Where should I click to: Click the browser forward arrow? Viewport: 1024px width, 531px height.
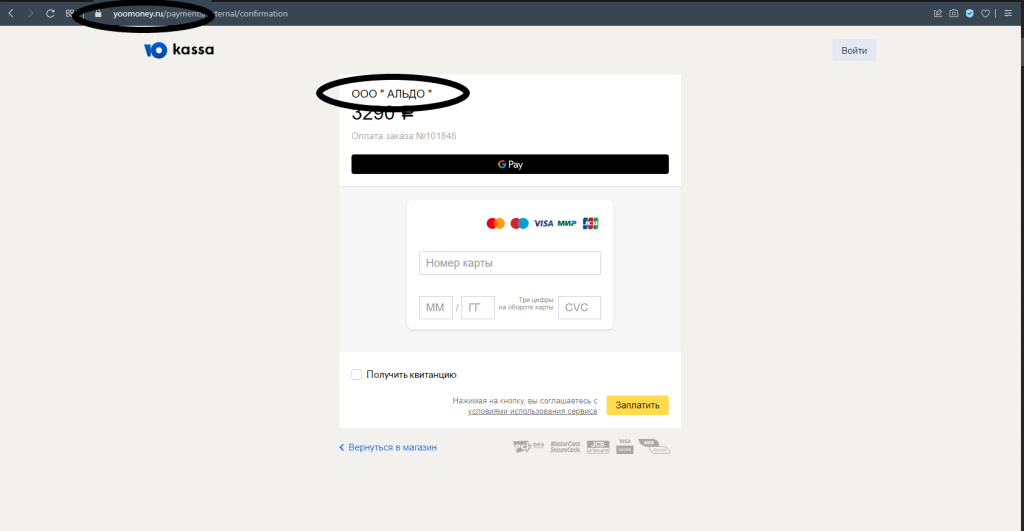coord(30,13)
